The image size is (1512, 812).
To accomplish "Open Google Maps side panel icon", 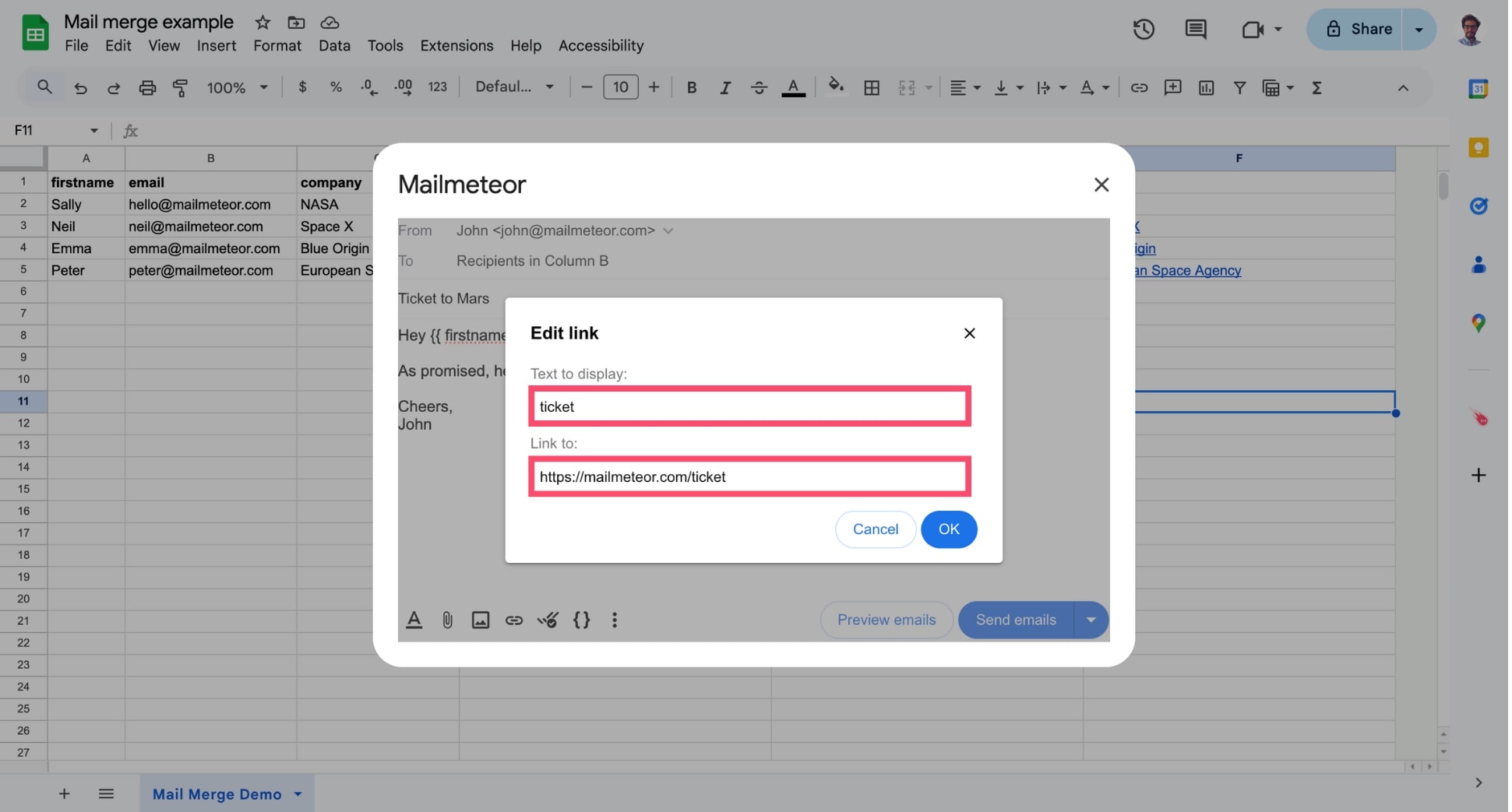I will pyautogui.click(x=1478, y=322).
